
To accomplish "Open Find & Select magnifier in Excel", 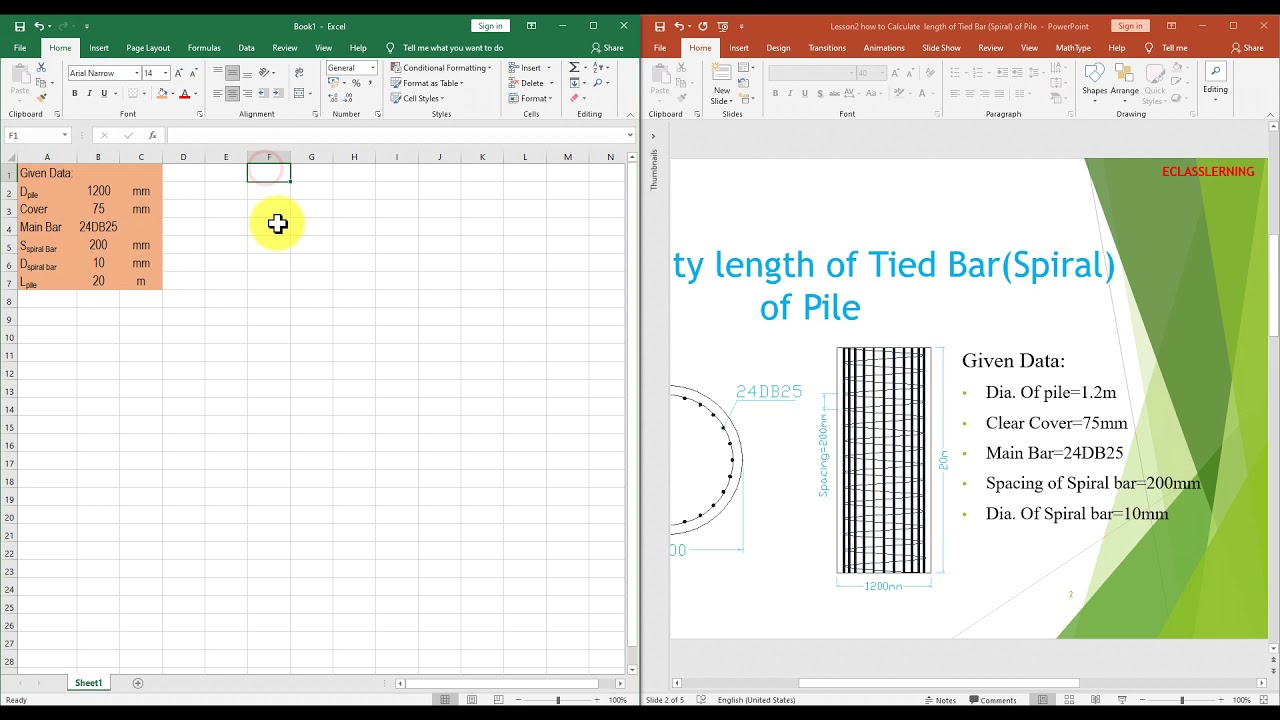I will pyautogui.click(x=603, y=83).
